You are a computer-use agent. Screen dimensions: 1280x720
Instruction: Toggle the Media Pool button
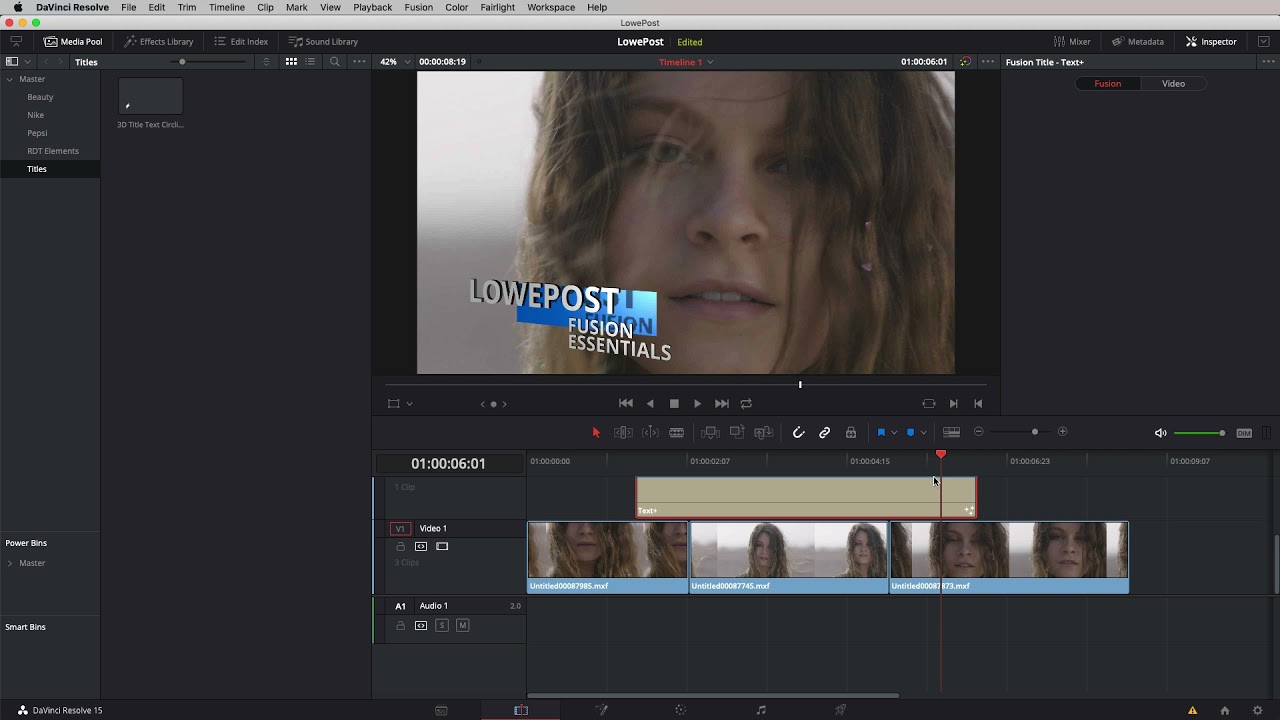[73, 41]
